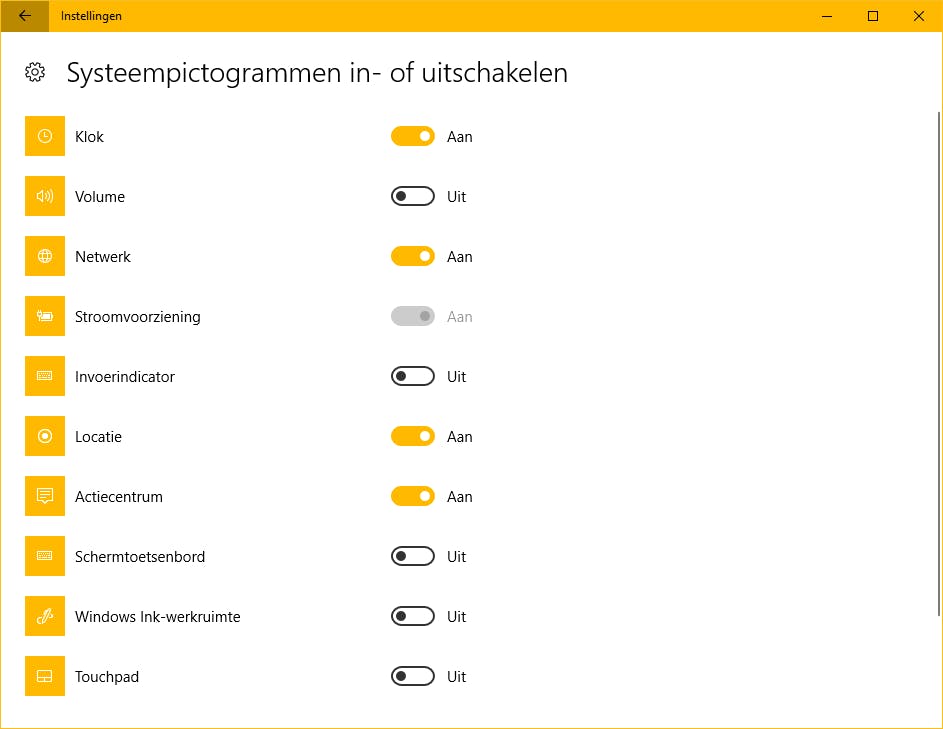This screenshot has height=729, width=943.
Task: Click the Netwerk globe icon
Action: point(45,257)
